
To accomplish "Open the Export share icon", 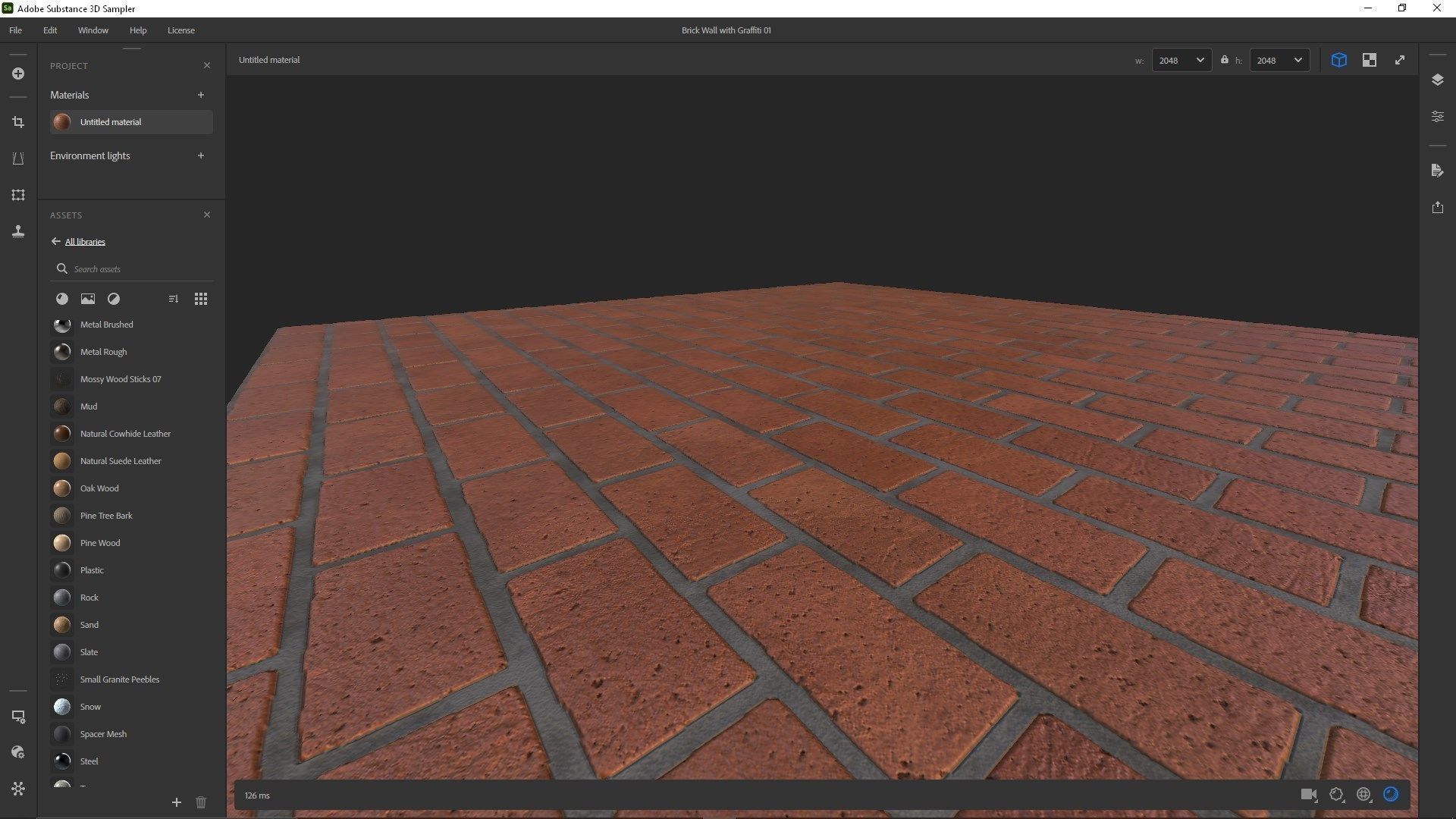I will pyautogui.click(x=1437, y=207).
